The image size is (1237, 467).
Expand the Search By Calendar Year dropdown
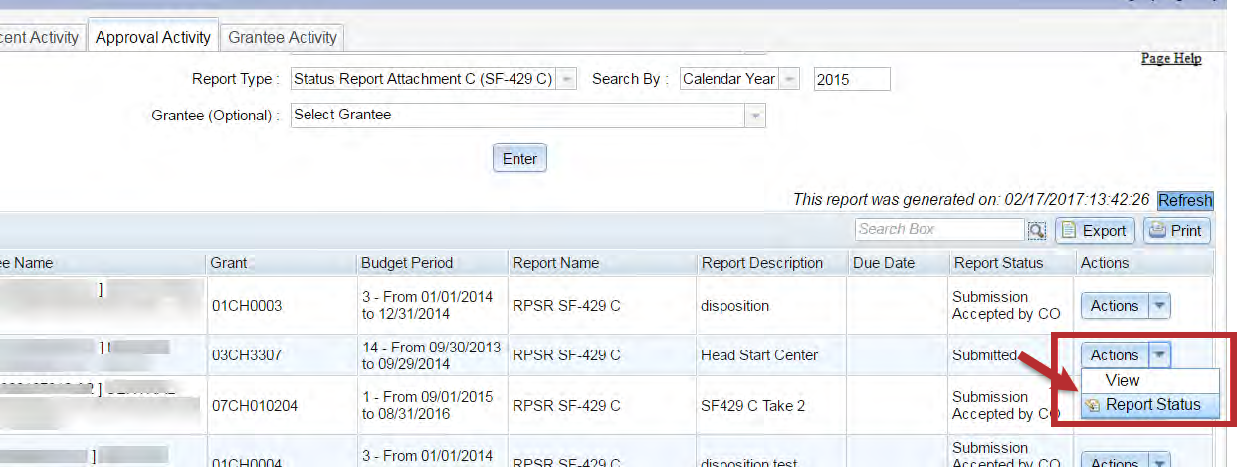(x=790, y=80)
